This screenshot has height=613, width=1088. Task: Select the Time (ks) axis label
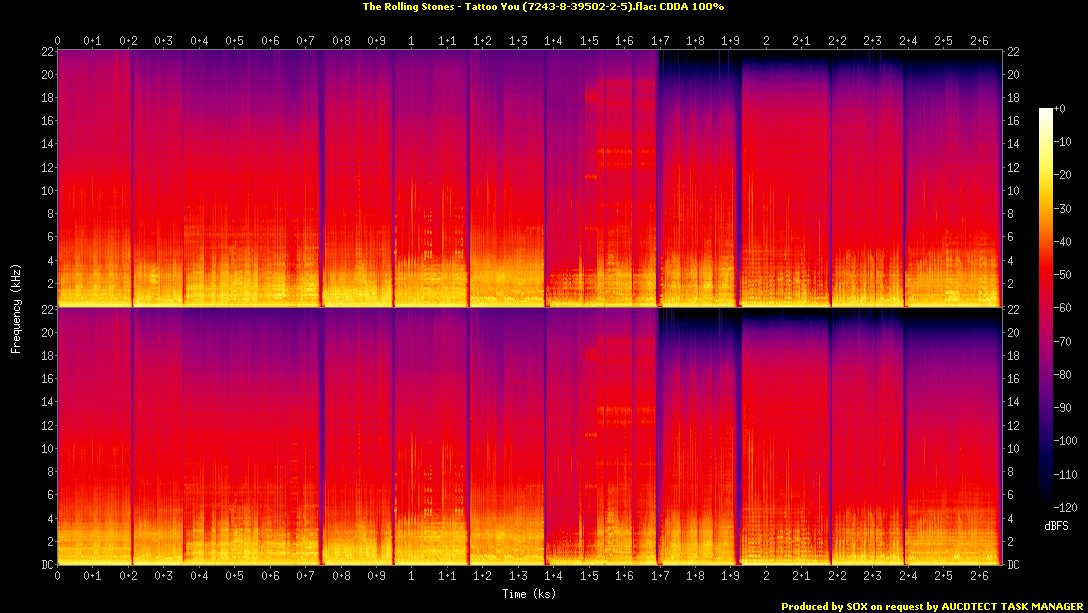coord(530,594)
